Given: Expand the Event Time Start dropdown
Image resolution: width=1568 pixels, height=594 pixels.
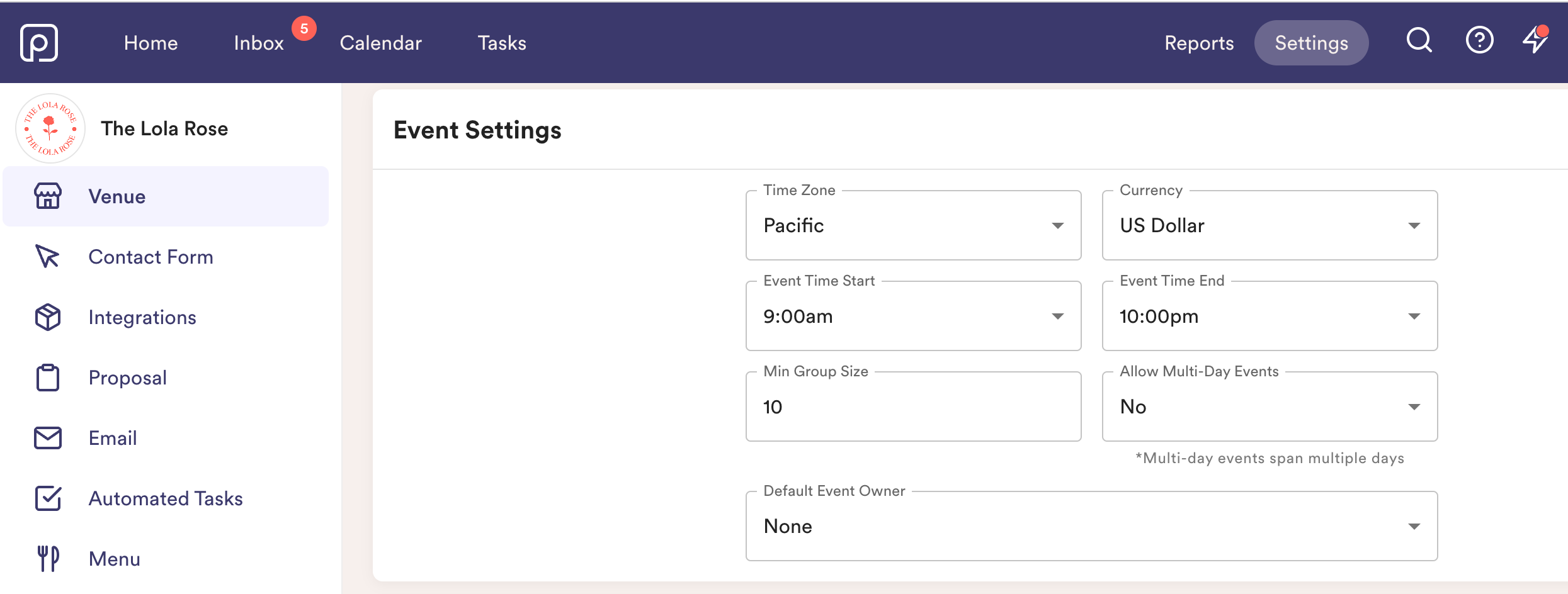Looking at the screenshot, I should [x=913, y=317].
